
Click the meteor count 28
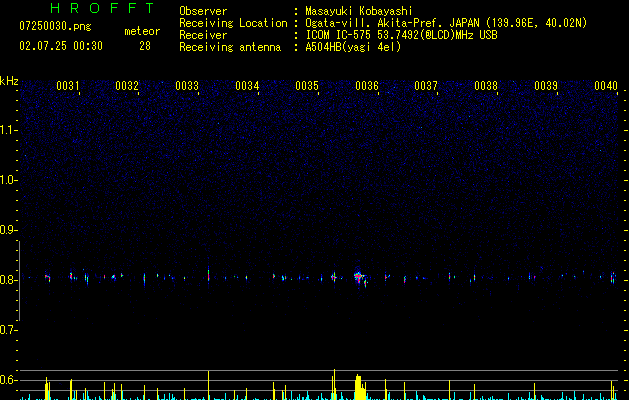pos(145,46)
